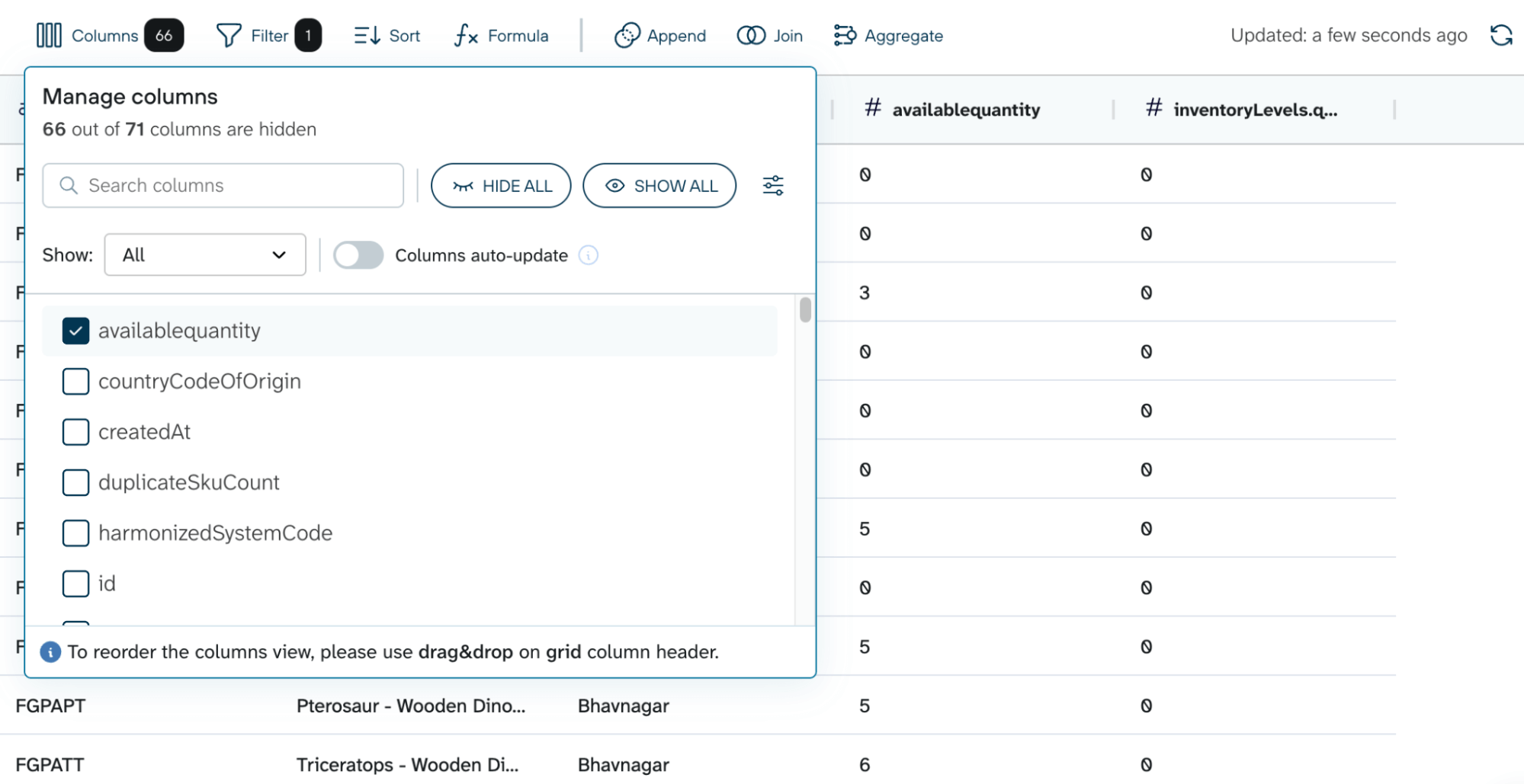Image resolution: width=1524 pixels, height=784 pixels.
Task: Open the Columns manager icon
Action: [49, 35]
